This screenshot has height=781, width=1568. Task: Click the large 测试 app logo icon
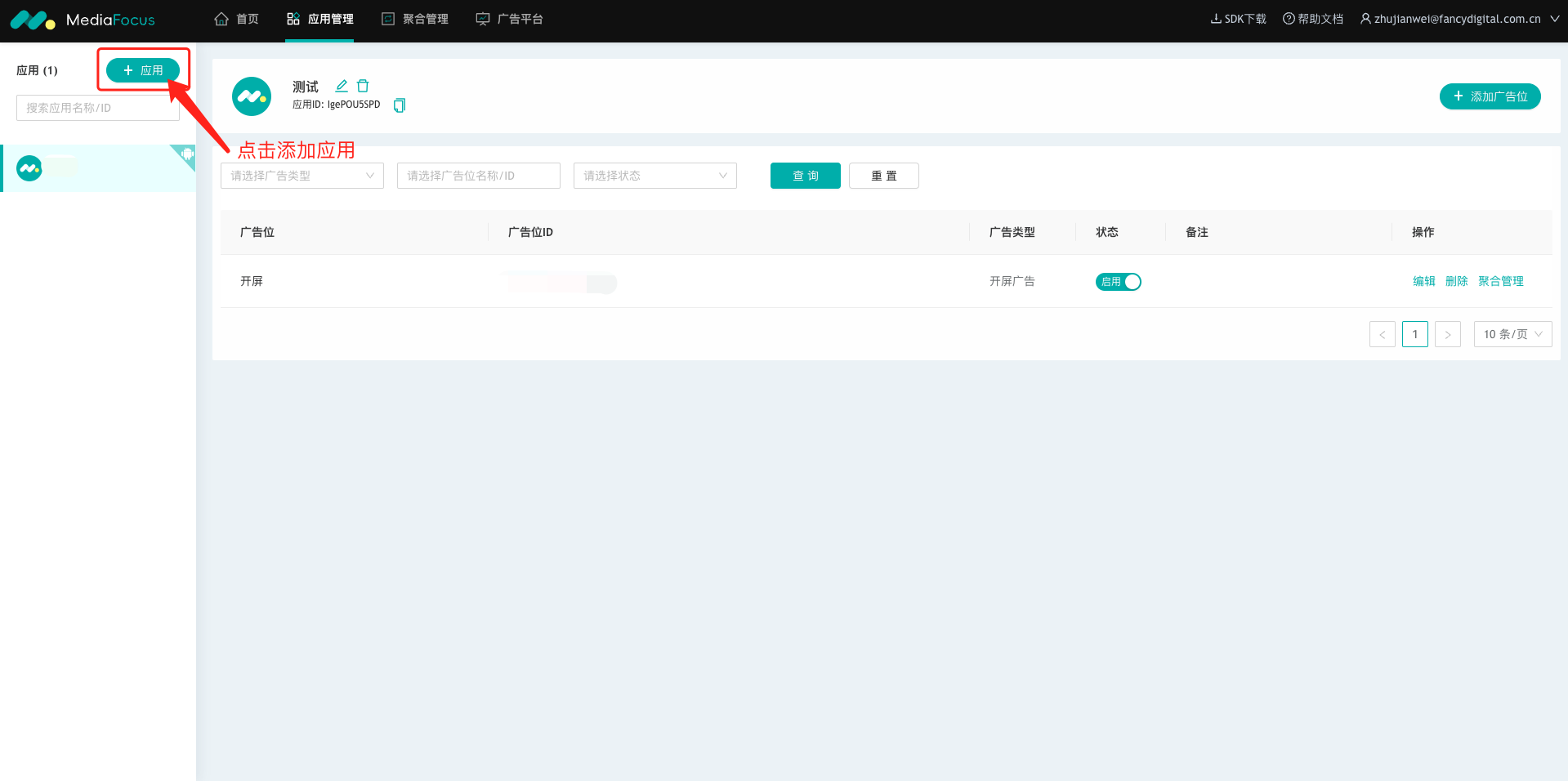[x=252, y=96]
